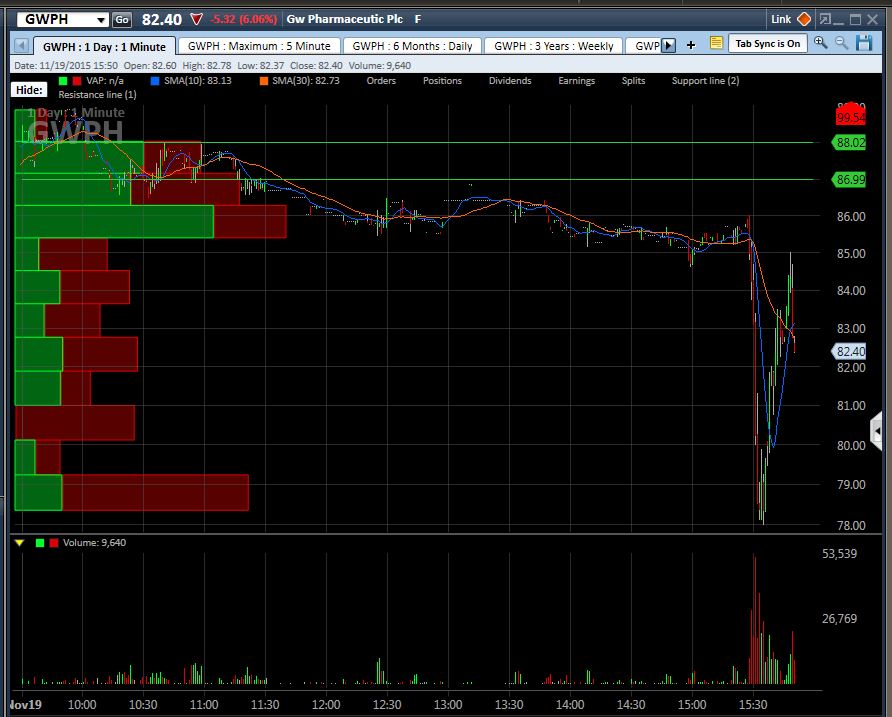
Task: Collapse the Volume panel with yellow triangle
Action: pos(20,543)
